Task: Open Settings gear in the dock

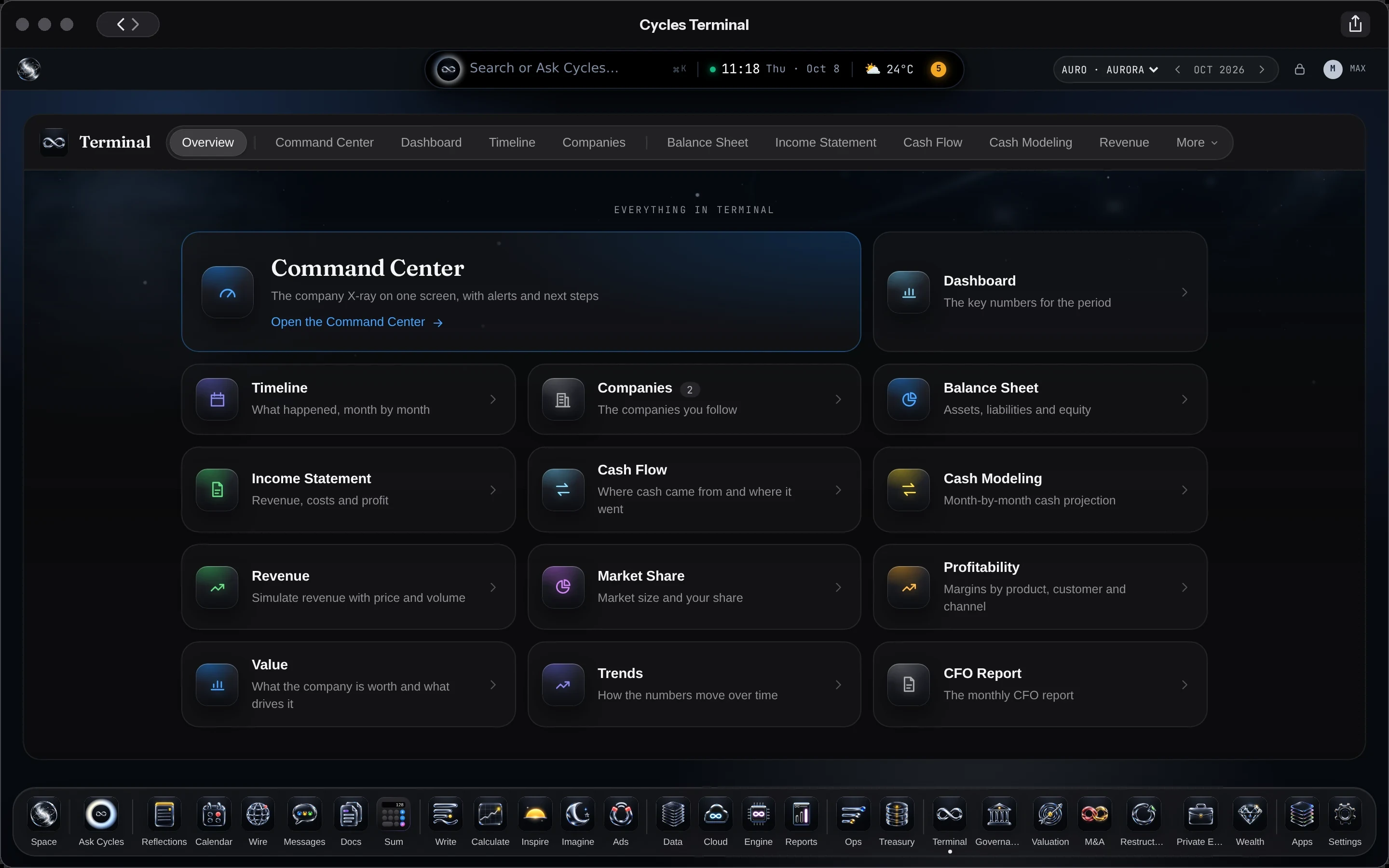Action: tap(1345, 814)
